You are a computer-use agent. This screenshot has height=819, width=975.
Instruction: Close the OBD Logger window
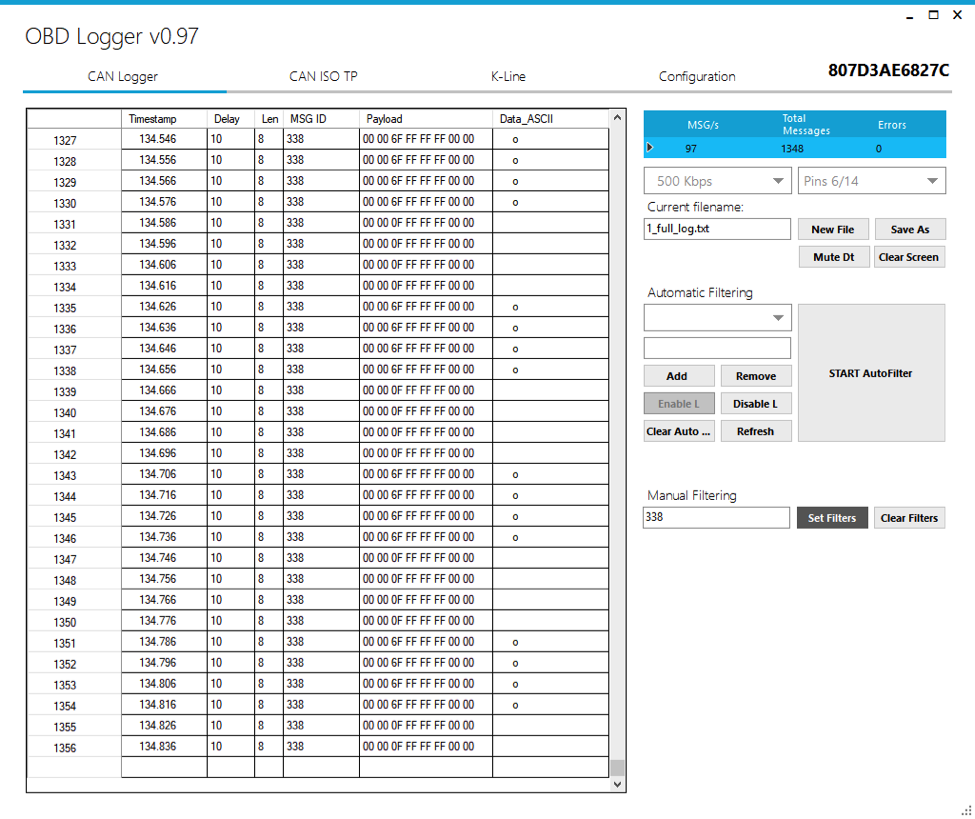958,15
